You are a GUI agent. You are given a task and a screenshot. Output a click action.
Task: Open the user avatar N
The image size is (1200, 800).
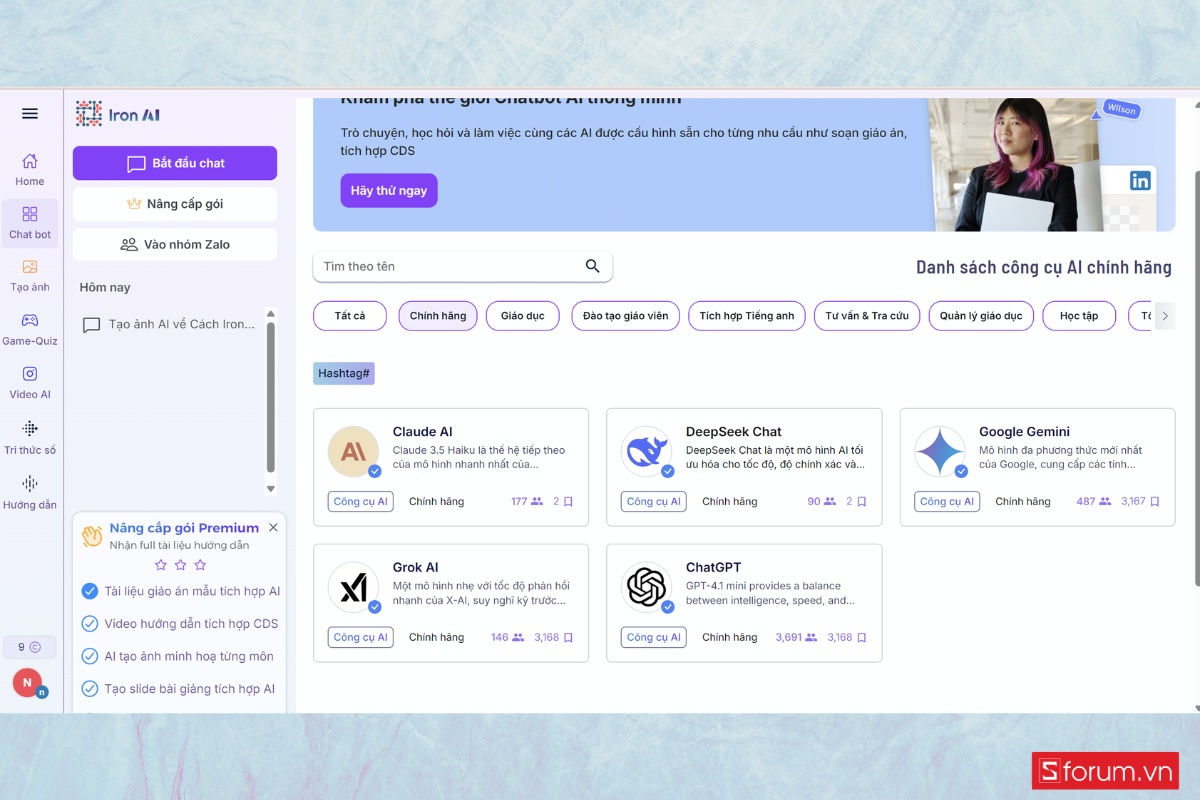click(x=28, y=683)
